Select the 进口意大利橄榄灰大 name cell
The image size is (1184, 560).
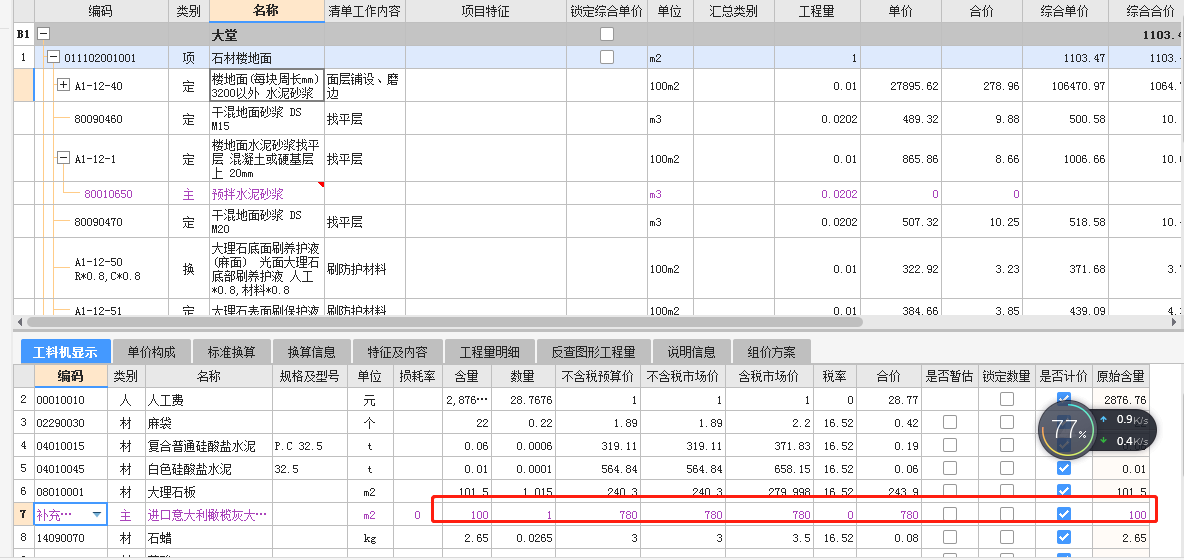click(209, 515)
